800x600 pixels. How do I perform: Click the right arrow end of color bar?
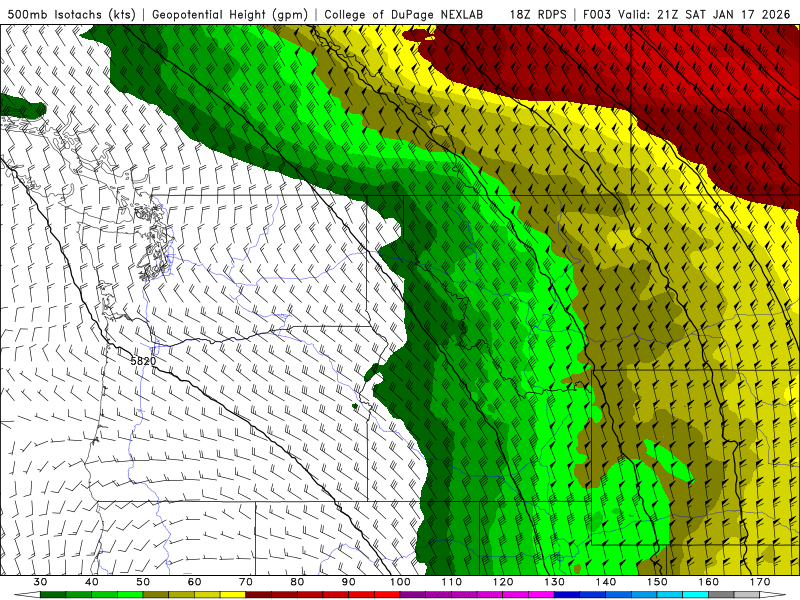click(773, 595)
